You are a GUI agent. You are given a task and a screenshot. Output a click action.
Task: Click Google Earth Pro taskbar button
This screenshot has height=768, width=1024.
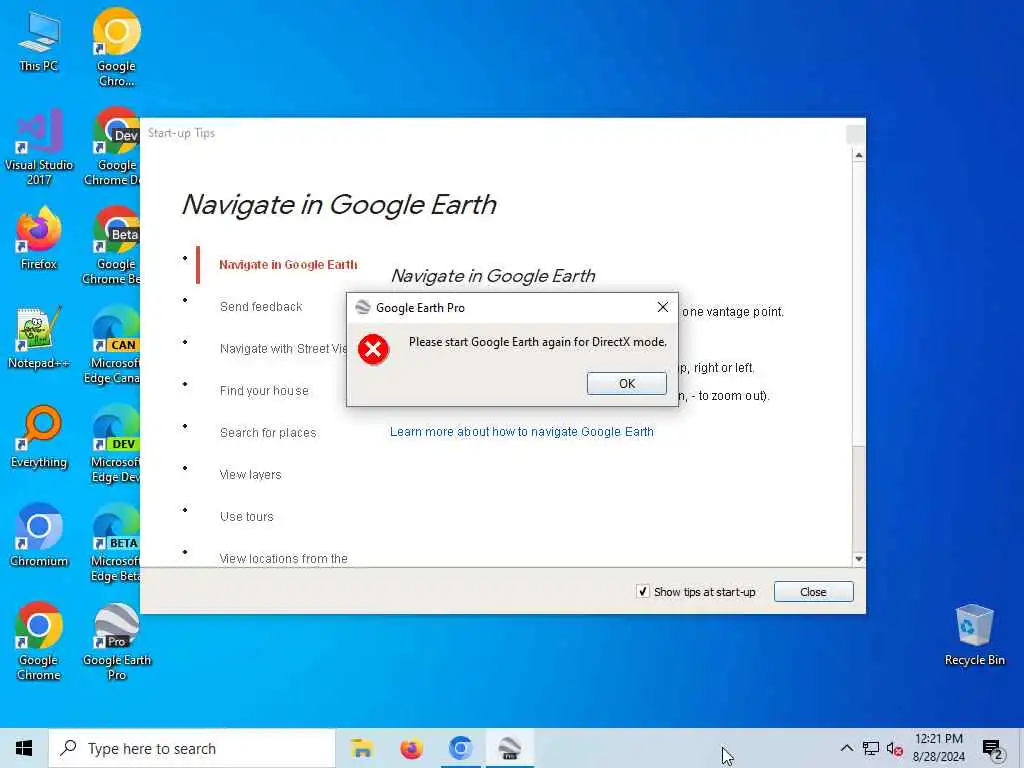tap(509, 748)
